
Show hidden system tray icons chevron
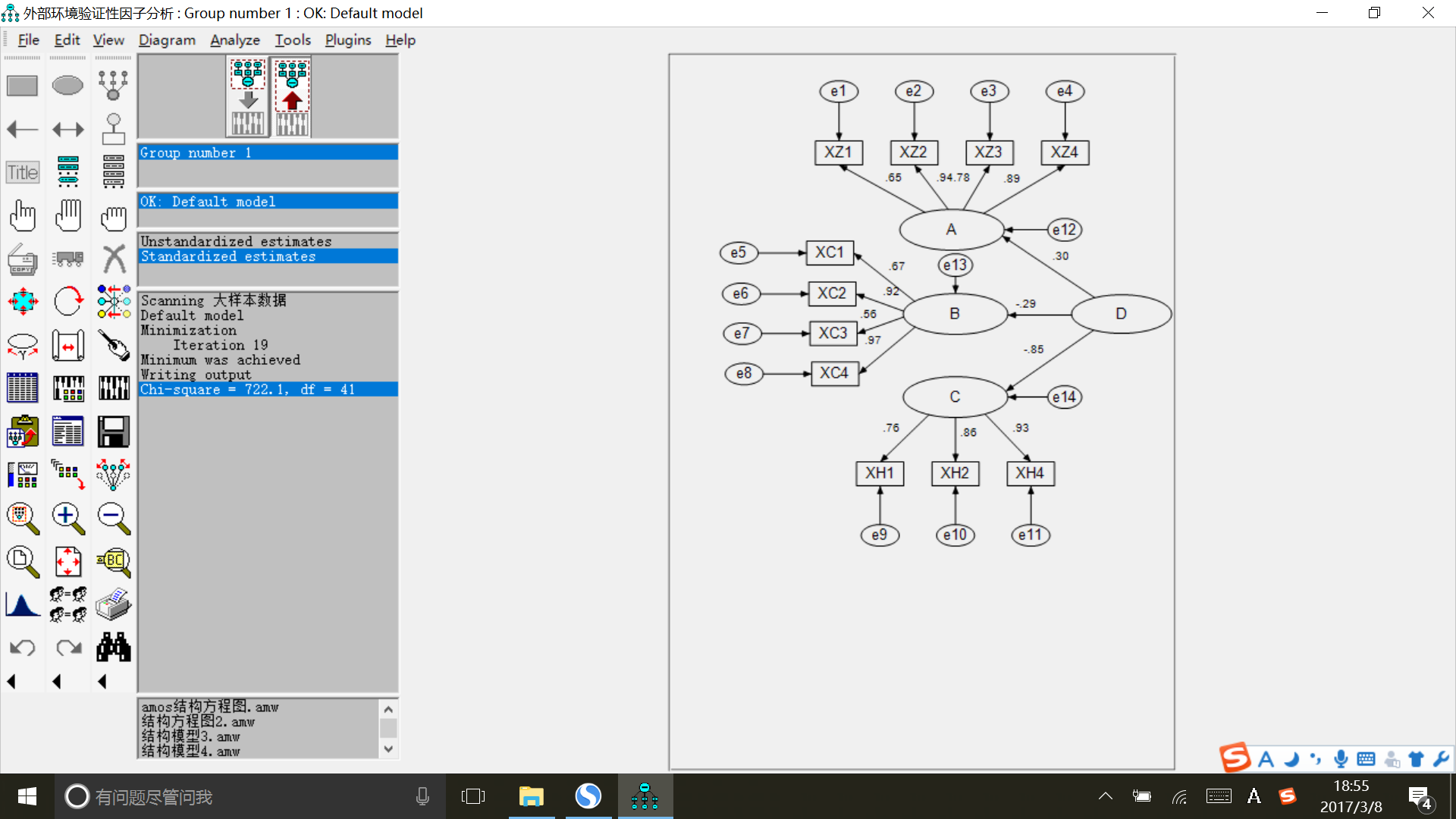pyautogui.click(x=1105, y=796)
